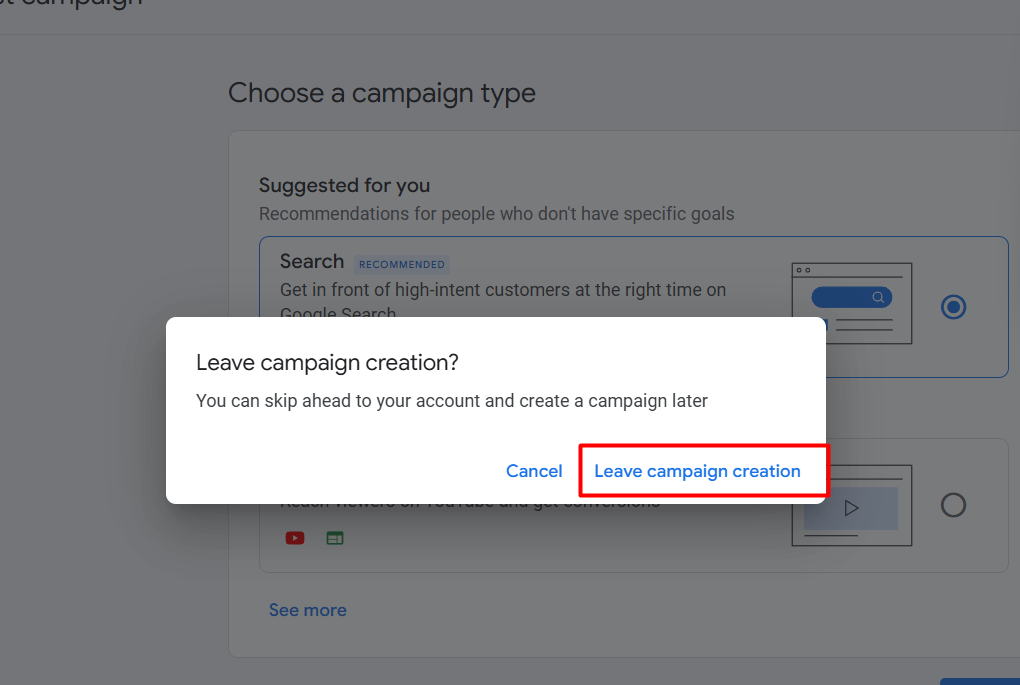Select the Search campaign radio button
The width and height of the screenshot is (1020, 685).
pos(953,307)
